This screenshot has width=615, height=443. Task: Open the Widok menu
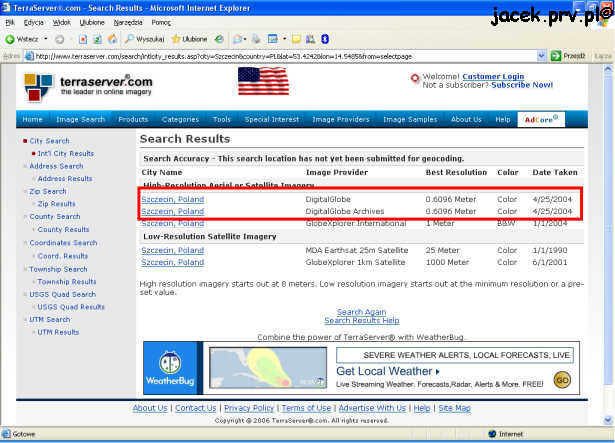(62, 23)
